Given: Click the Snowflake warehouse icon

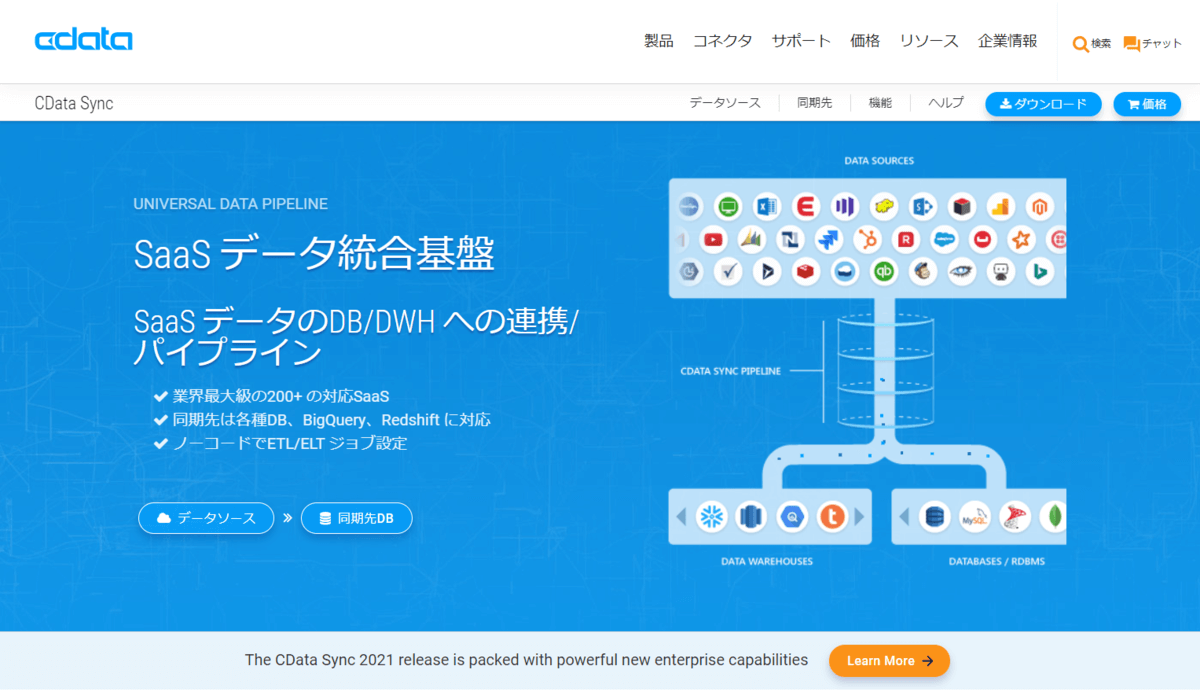Looking at the screenshot, I should 712,516.
